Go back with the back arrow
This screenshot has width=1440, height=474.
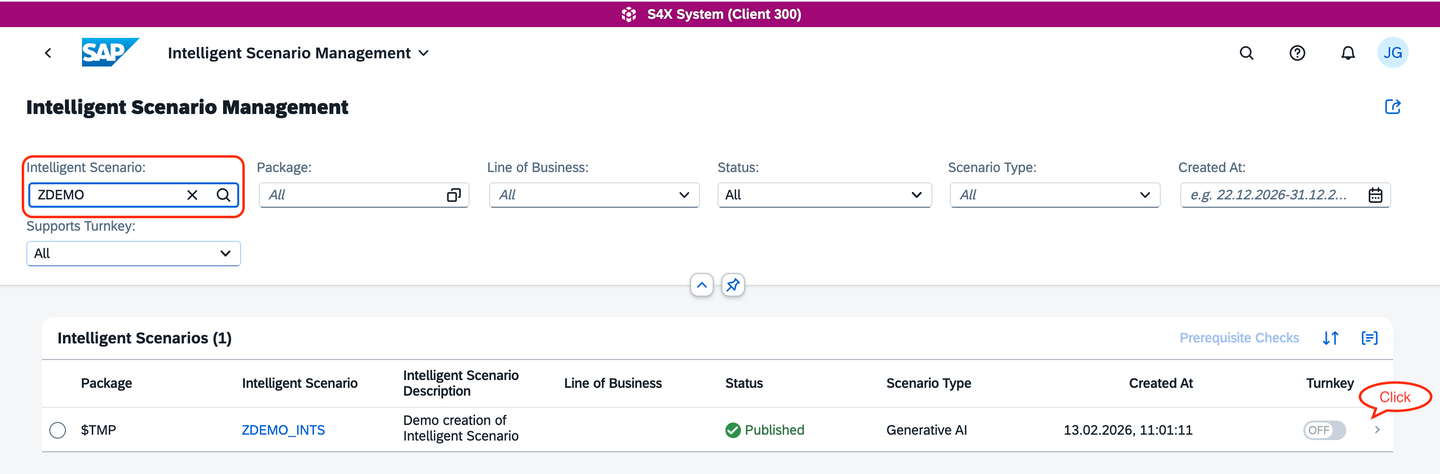[x=48, y=53]
